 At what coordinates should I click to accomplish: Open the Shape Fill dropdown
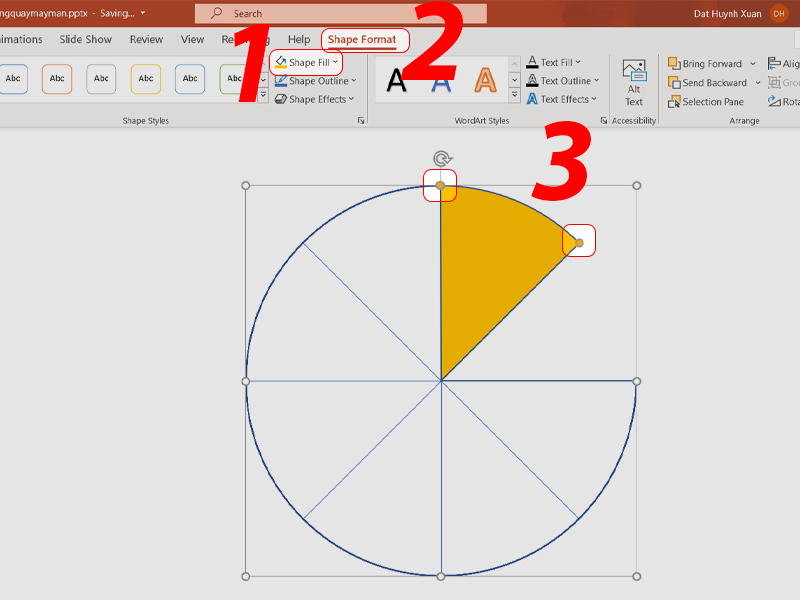[308, 63]
